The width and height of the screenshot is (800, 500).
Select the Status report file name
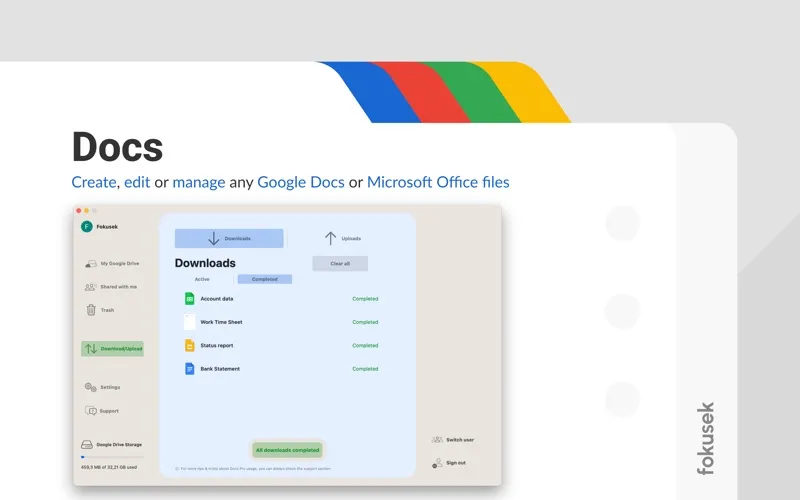click(x=217, y=345)
